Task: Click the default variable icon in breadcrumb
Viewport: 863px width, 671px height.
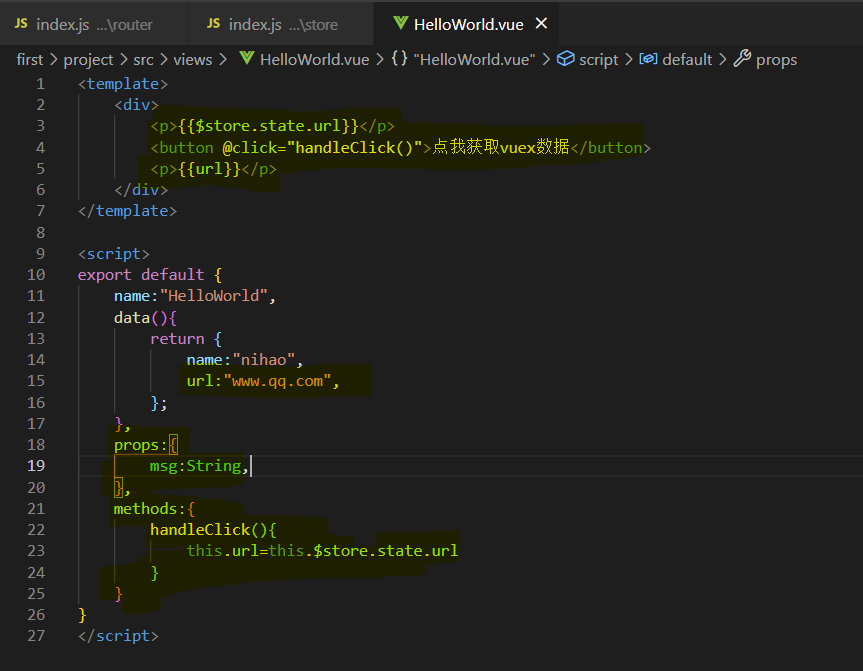Action: coord(648,58)
